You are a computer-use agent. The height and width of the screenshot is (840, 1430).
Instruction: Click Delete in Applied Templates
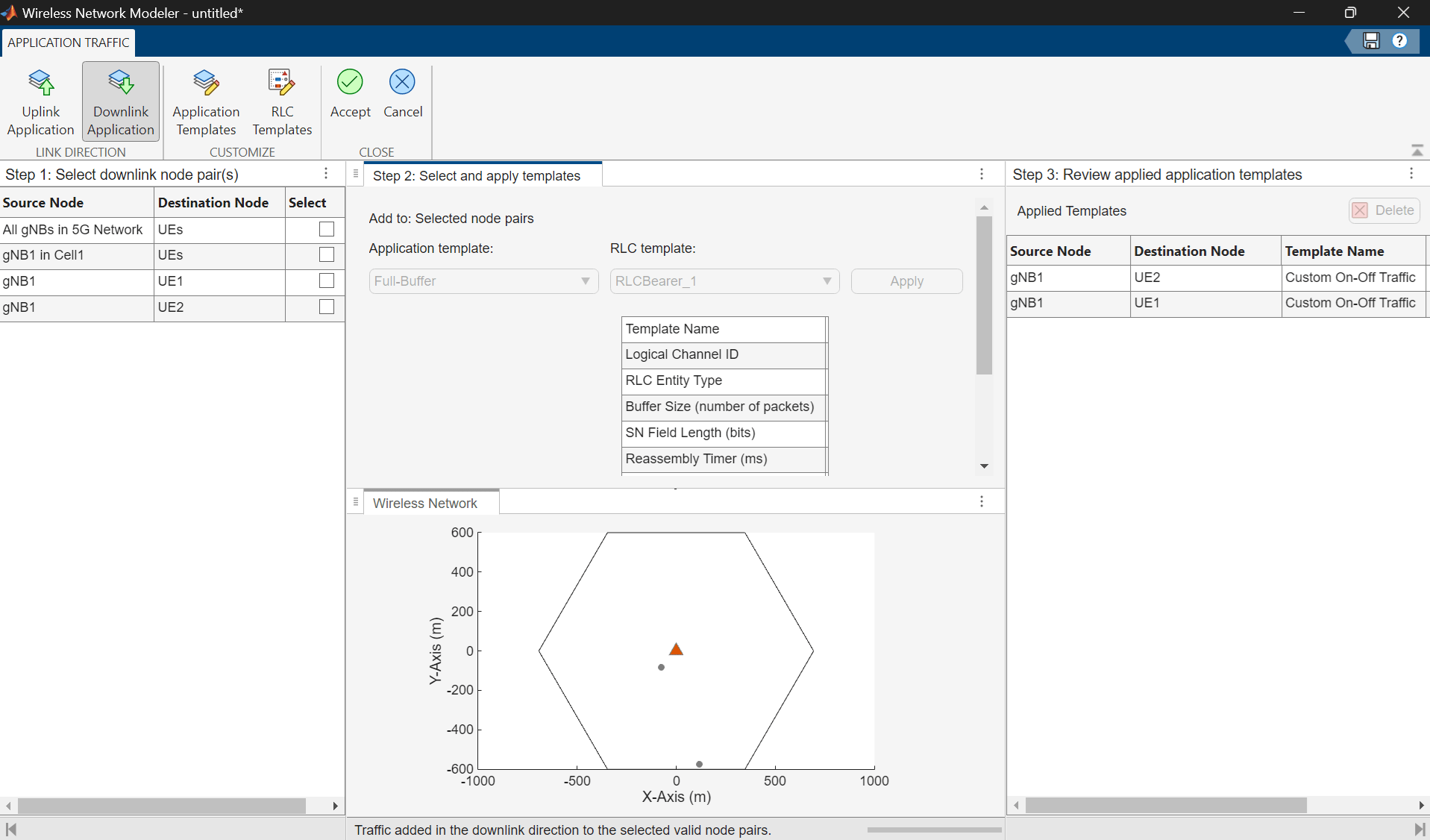click(1384, 210)
